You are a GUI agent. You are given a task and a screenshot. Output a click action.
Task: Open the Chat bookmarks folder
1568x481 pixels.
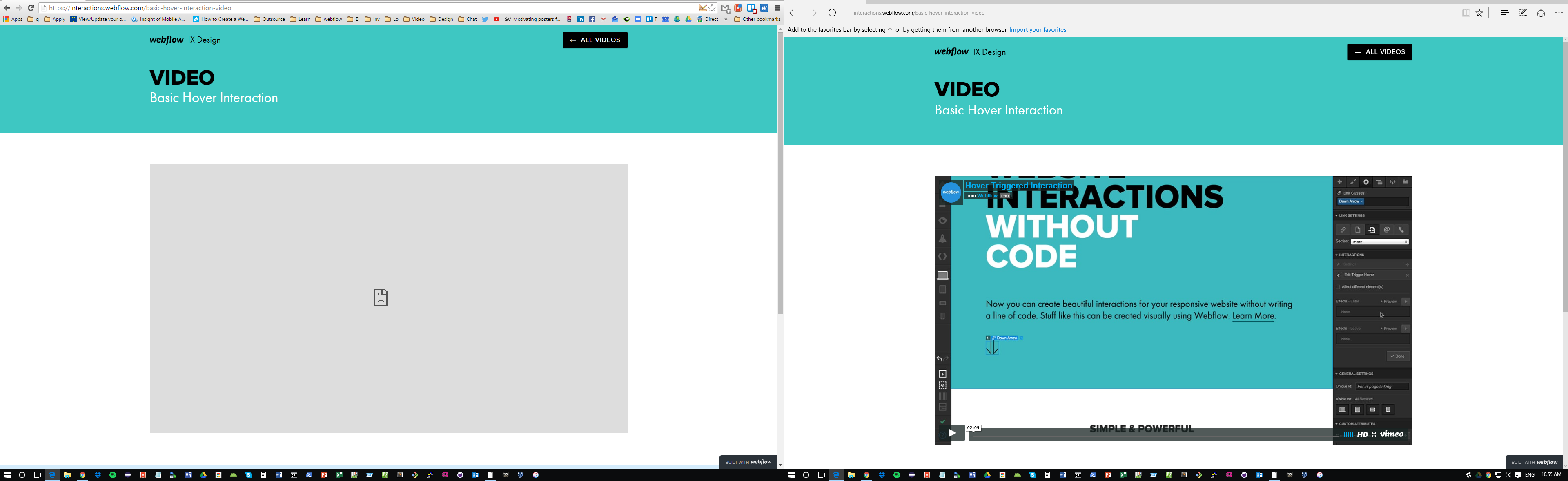[x=468, y=20]
